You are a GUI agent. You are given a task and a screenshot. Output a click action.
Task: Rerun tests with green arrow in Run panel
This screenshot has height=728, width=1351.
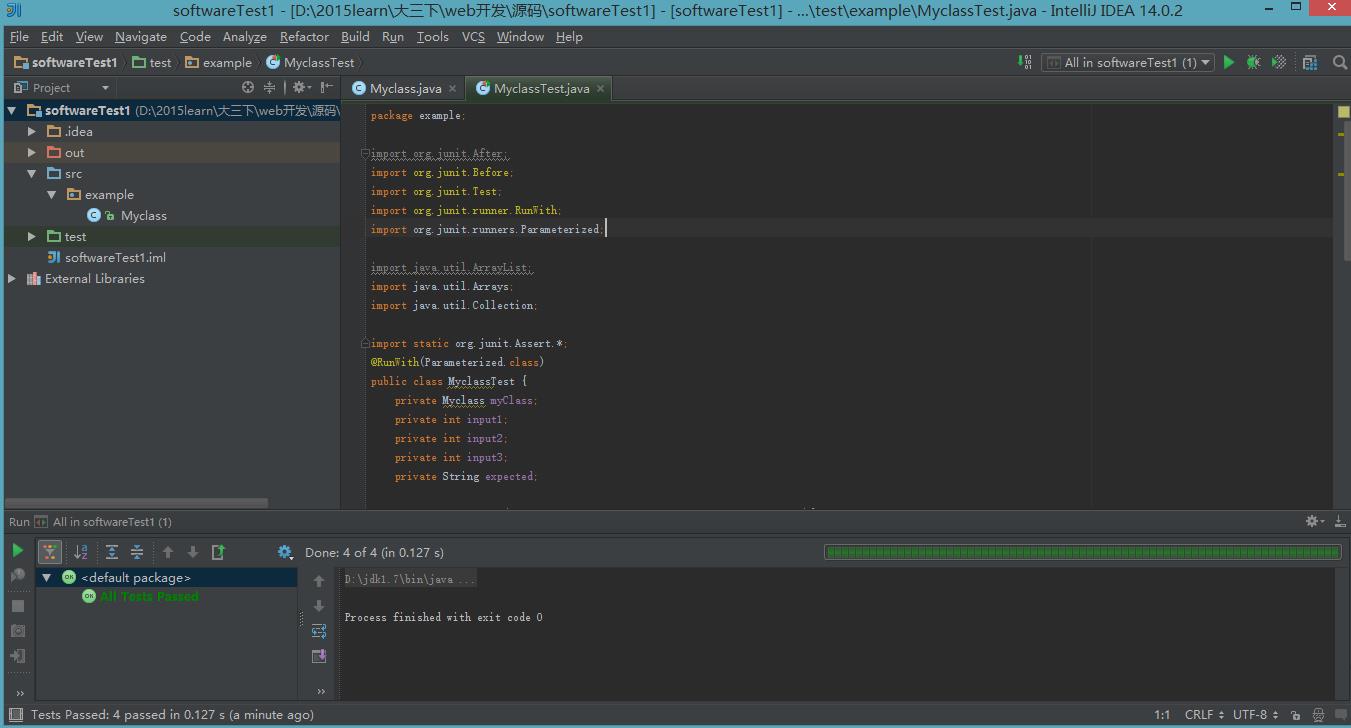(x=18, y=550)
